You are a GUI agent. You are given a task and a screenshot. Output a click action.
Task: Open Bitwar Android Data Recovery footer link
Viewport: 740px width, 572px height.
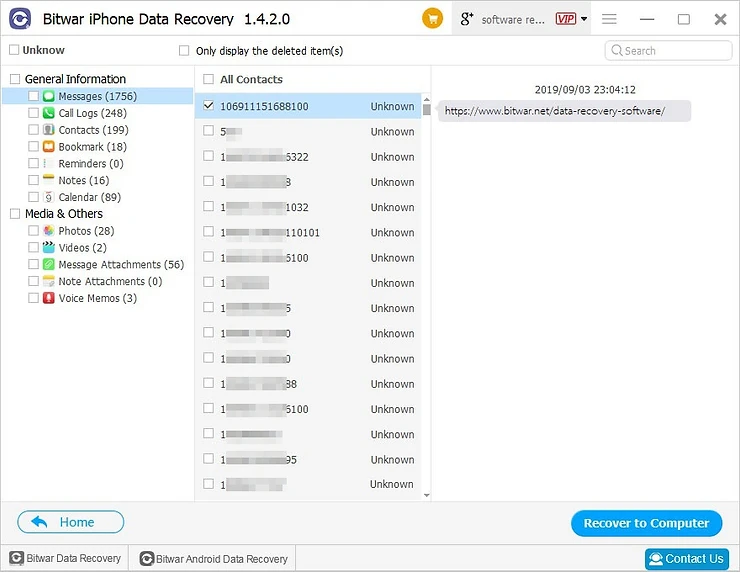pyautogui.click(x=214, y=558)
